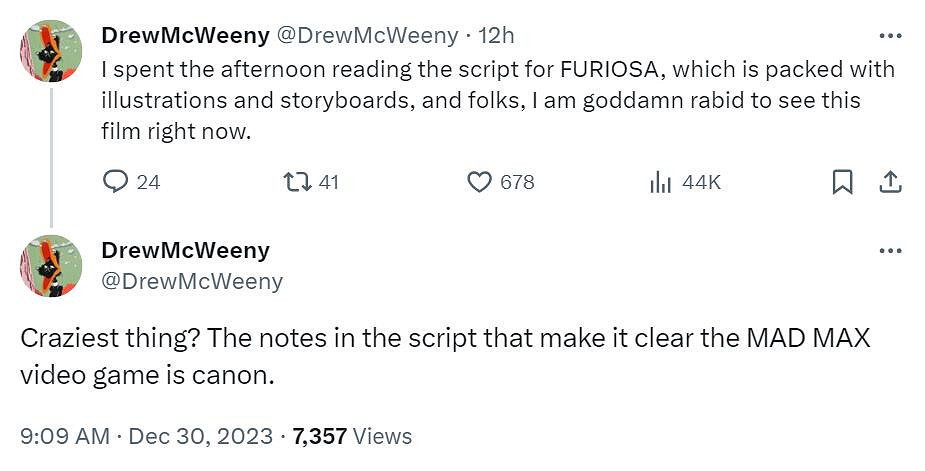Open DrewMcWeeny display name in first tweet
The height and width of the screenshot is (471, 925).
click(186, 36)
